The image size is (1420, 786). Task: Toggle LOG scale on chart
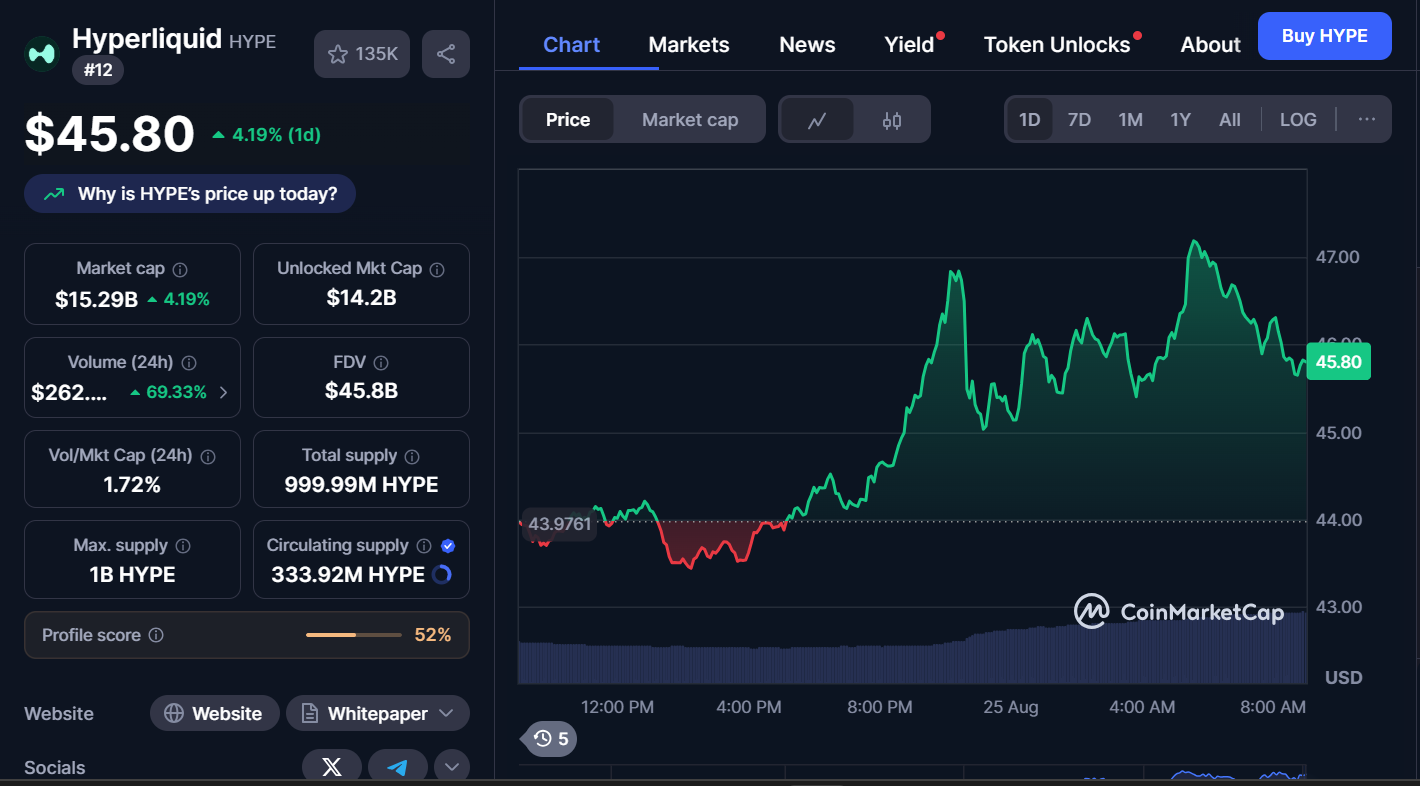(1298, 120)
